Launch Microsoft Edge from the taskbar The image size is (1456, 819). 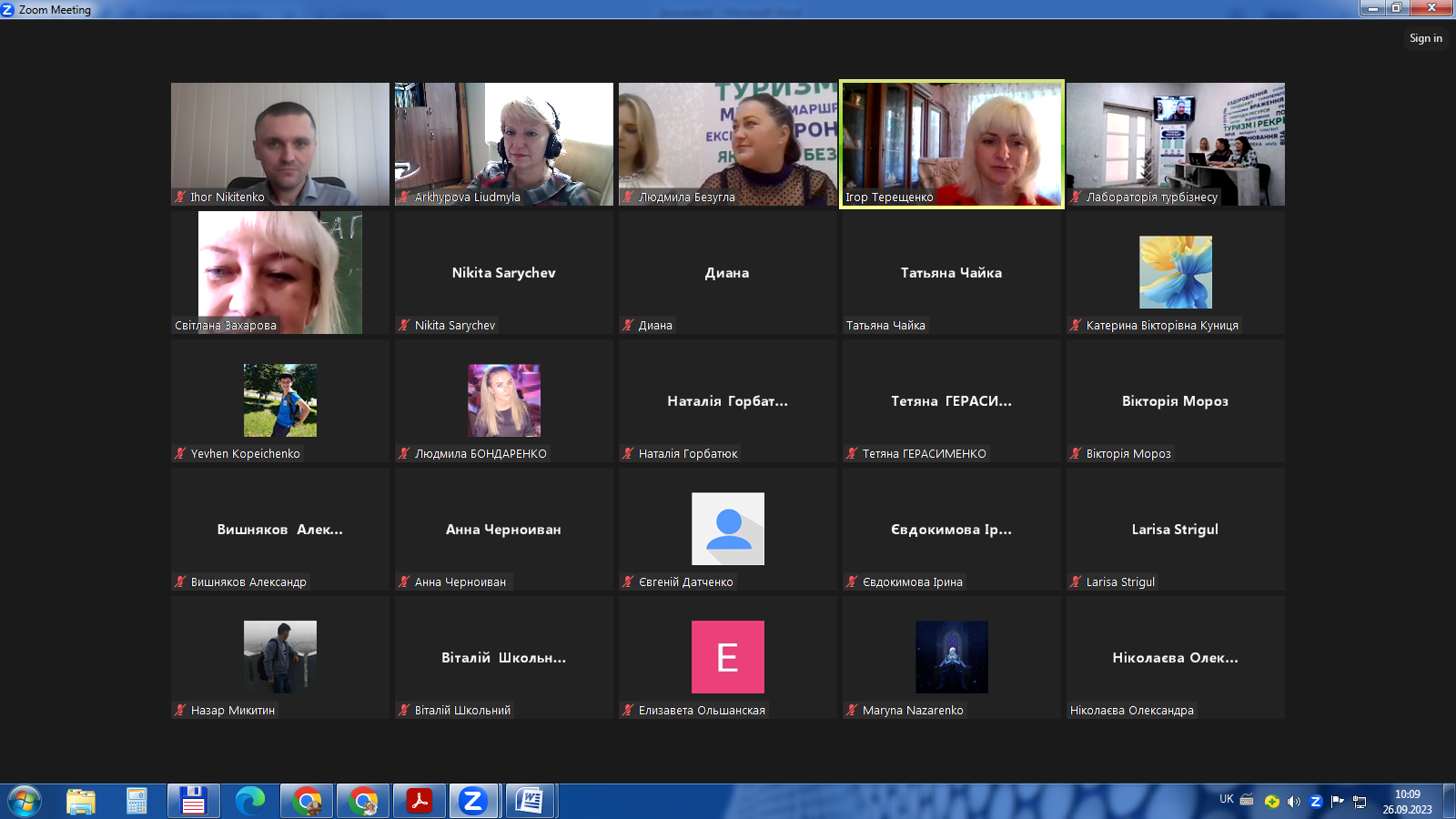pyautogui.click(x=249, y=801)
